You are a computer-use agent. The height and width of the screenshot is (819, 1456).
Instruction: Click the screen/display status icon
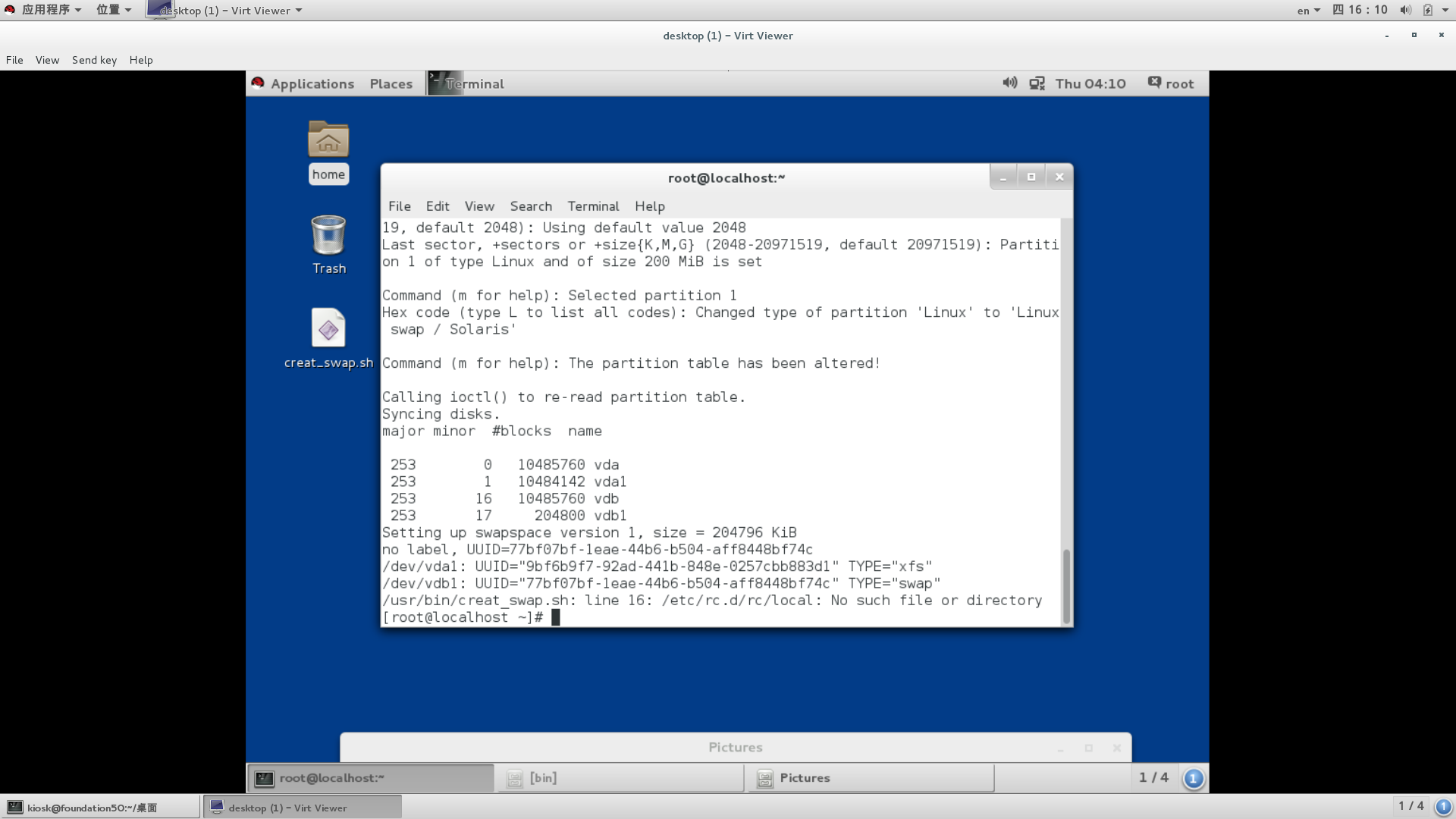tap(1036, 83)
